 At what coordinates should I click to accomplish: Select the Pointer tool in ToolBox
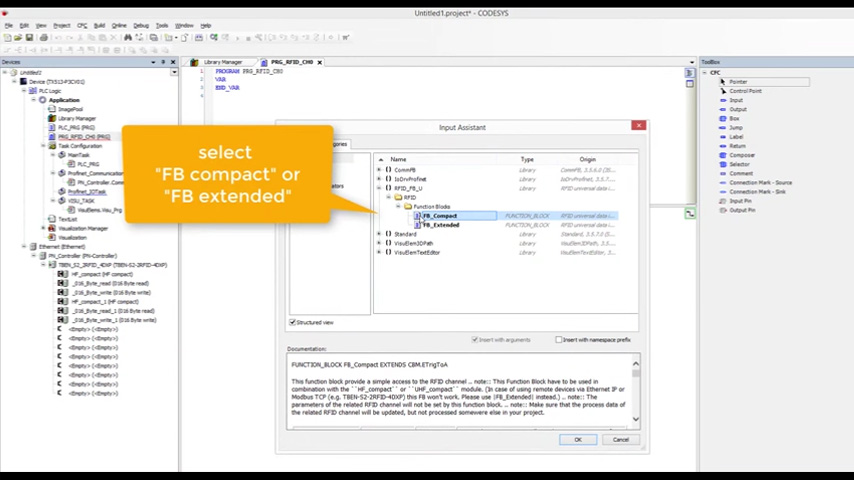pos(737,82)
